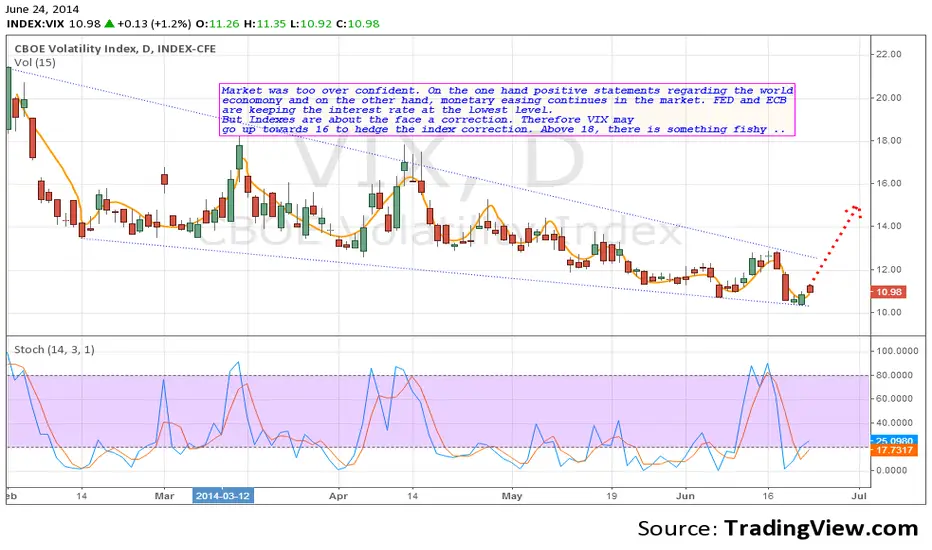Click the 20.00 price axis label
Viewport: 932px width, 550px height.
click(x=889, y=98)
